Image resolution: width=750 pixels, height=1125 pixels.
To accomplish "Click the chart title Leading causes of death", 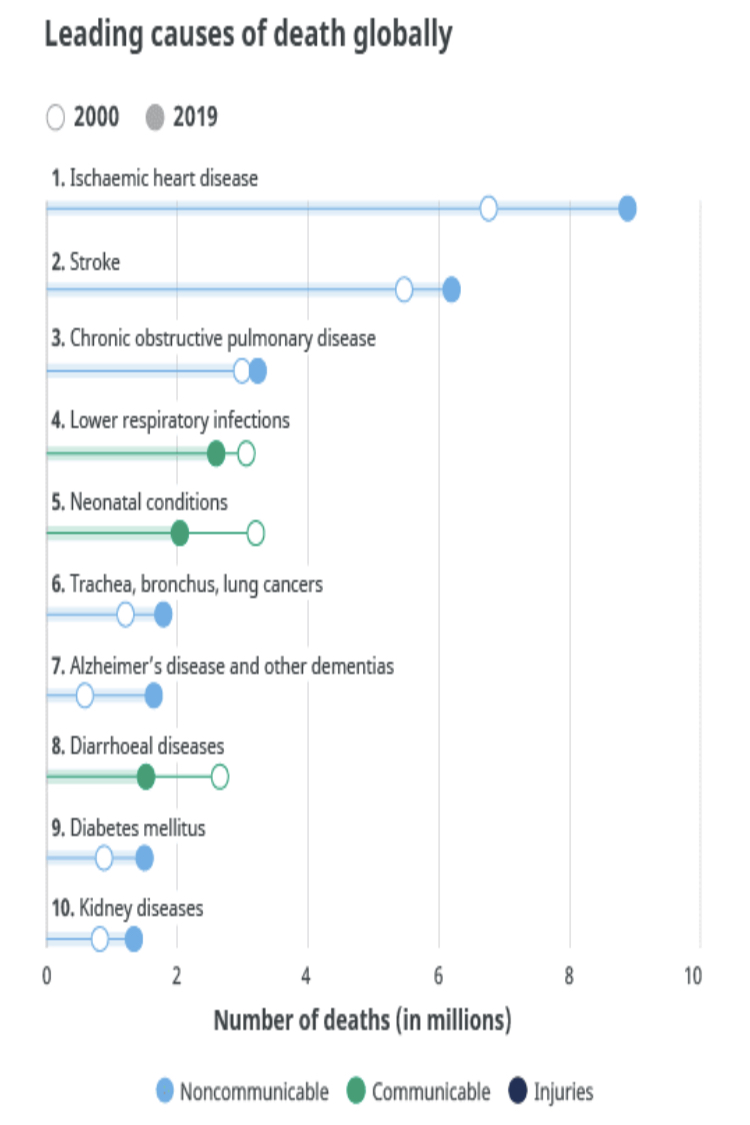I will (x=248, y=34).
